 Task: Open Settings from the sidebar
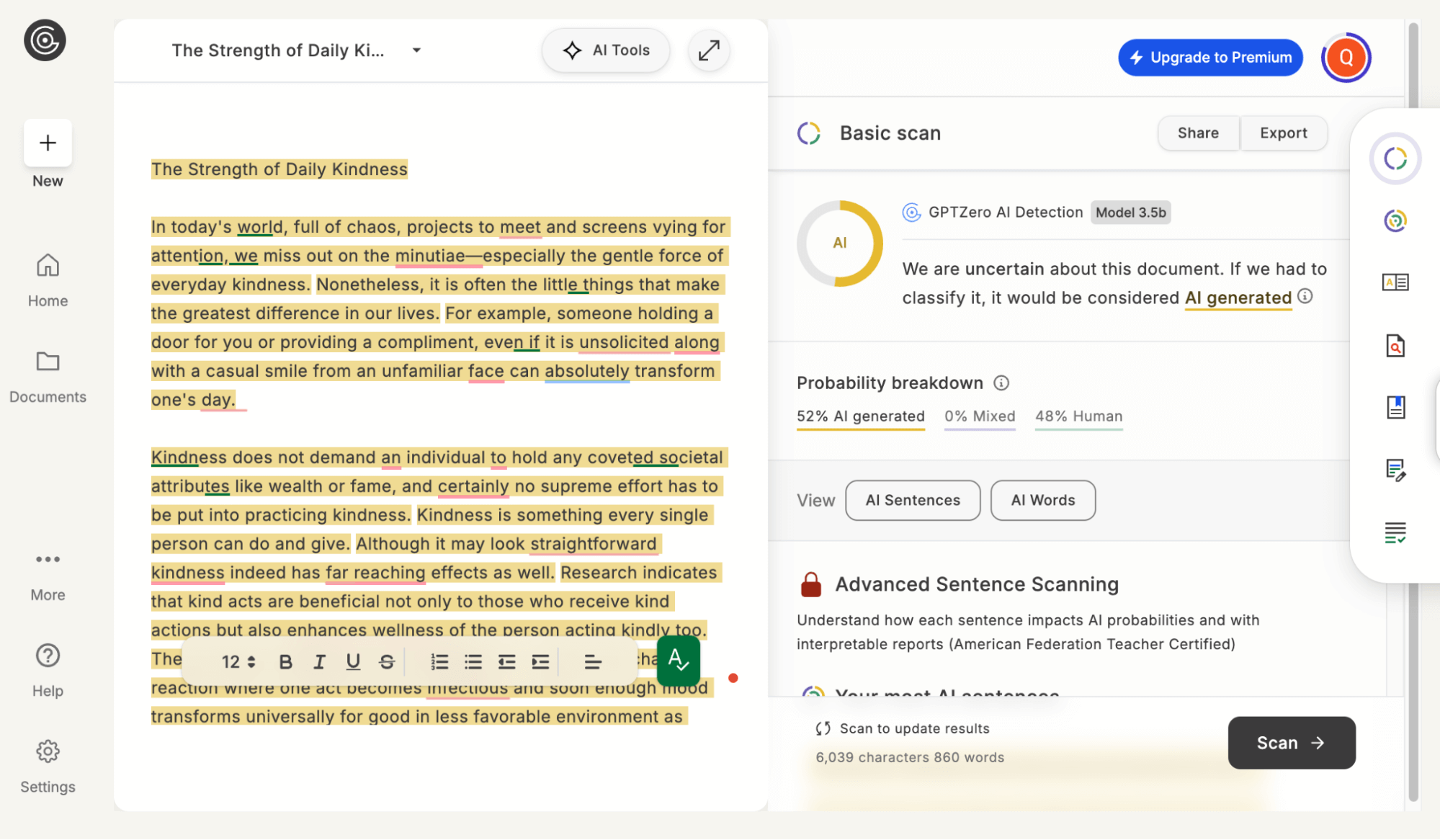[x=48, y=767]
